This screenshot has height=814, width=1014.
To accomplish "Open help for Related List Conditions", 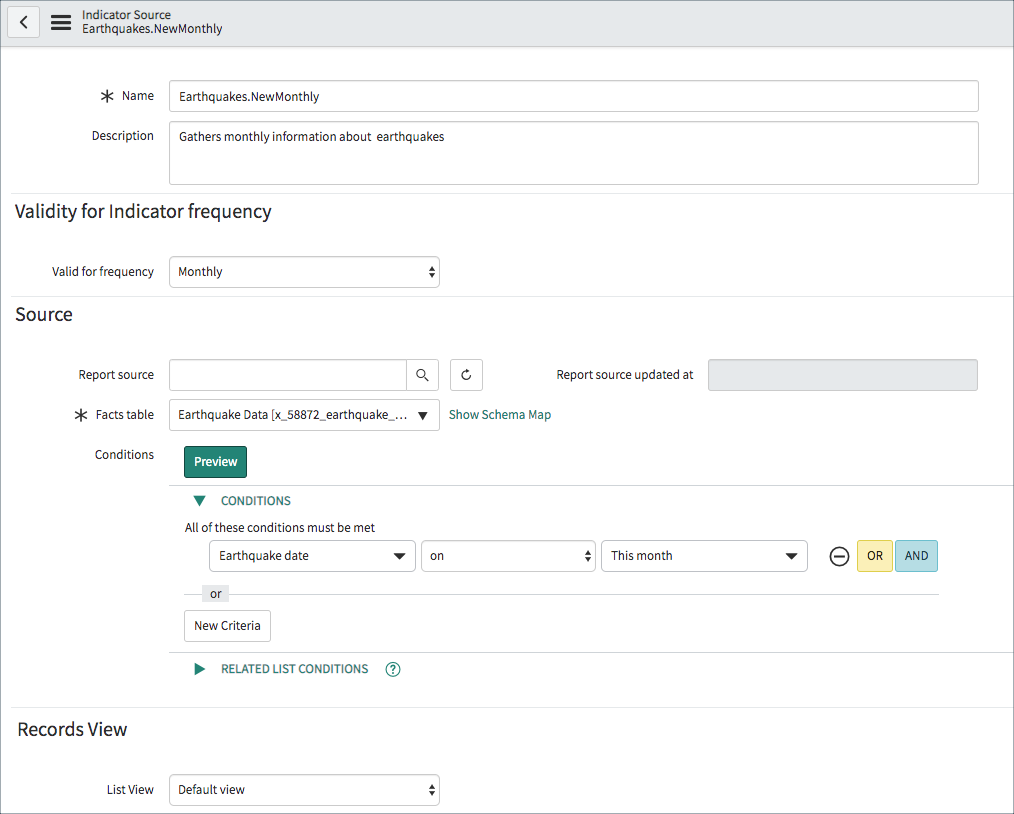I will 392,668.
